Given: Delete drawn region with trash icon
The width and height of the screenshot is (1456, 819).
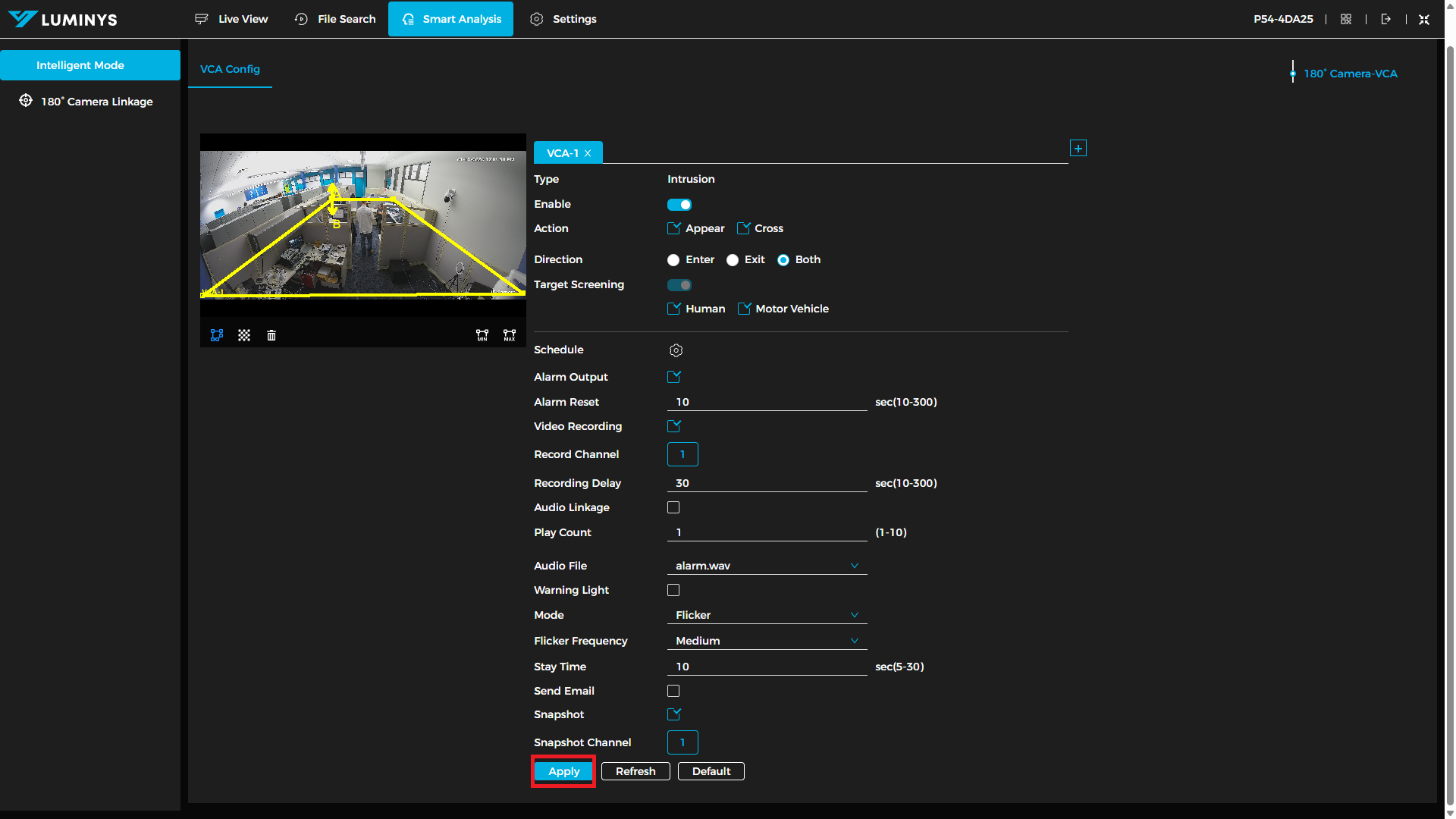Looking at the screenshot, I should 271,335.
